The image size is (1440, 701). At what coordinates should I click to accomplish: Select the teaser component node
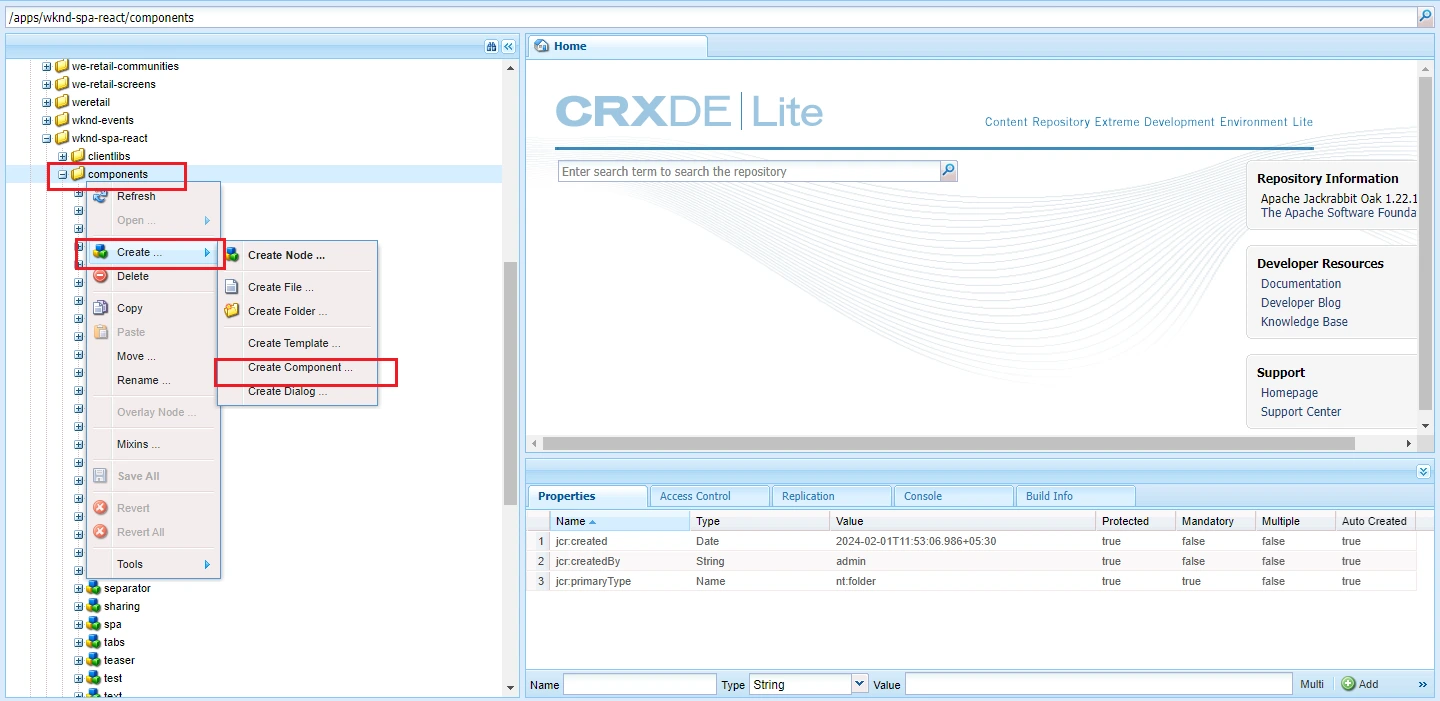click(x=119, y=660)
